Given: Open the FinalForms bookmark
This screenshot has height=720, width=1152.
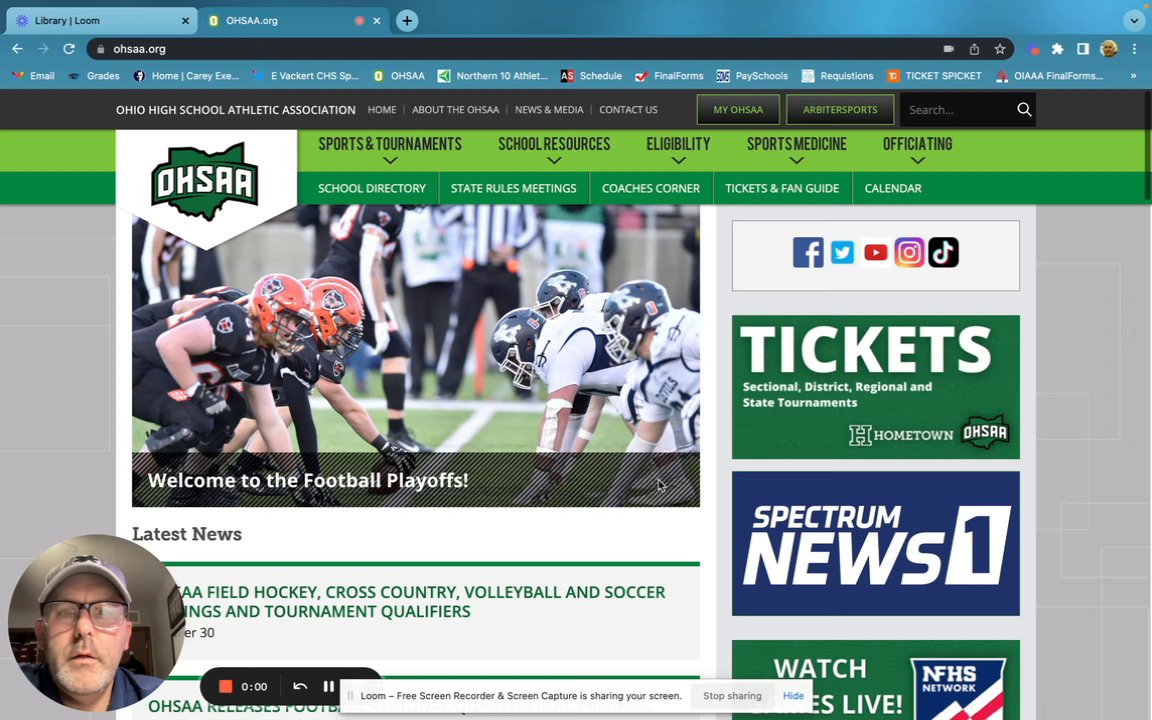Looking at the screenshot, I should click(669, 76).
